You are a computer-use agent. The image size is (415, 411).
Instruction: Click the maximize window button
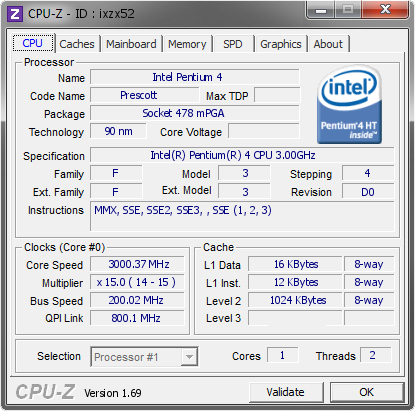[348, 10]
